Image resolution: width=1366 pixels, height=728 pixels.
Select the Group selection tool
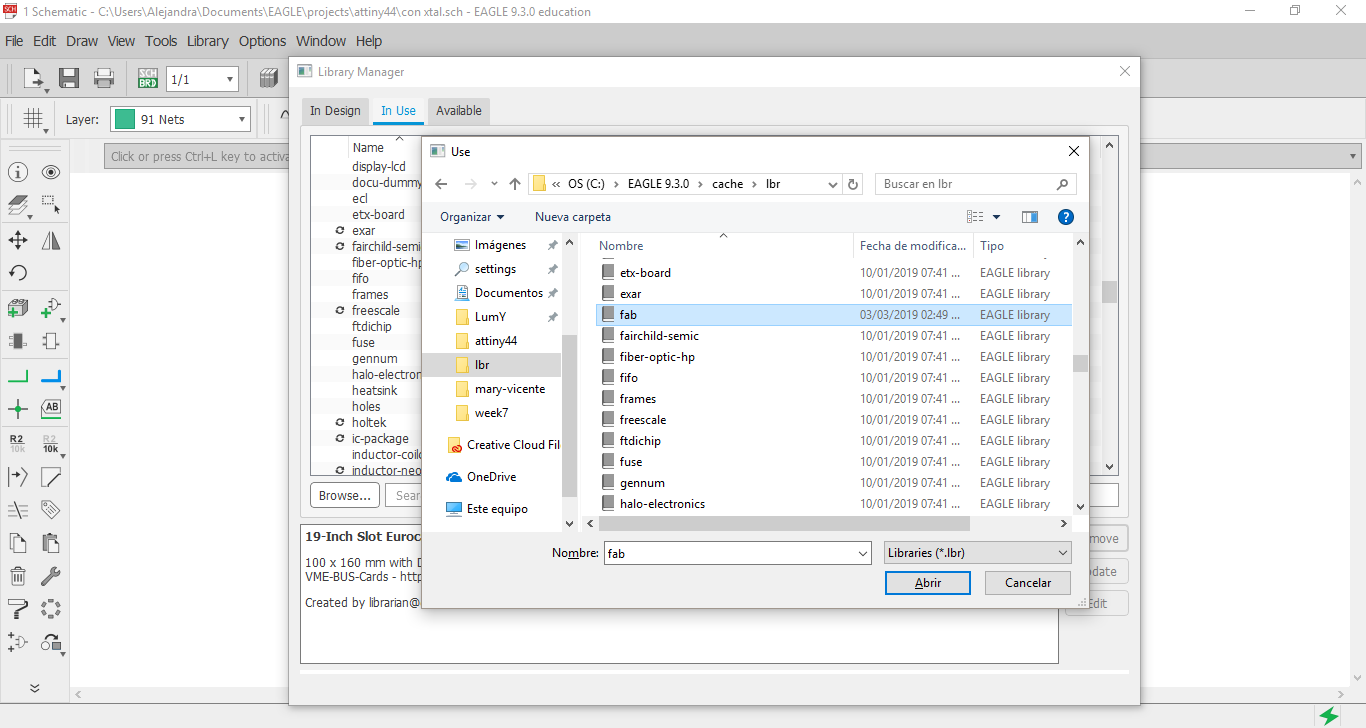coord(51,206)
